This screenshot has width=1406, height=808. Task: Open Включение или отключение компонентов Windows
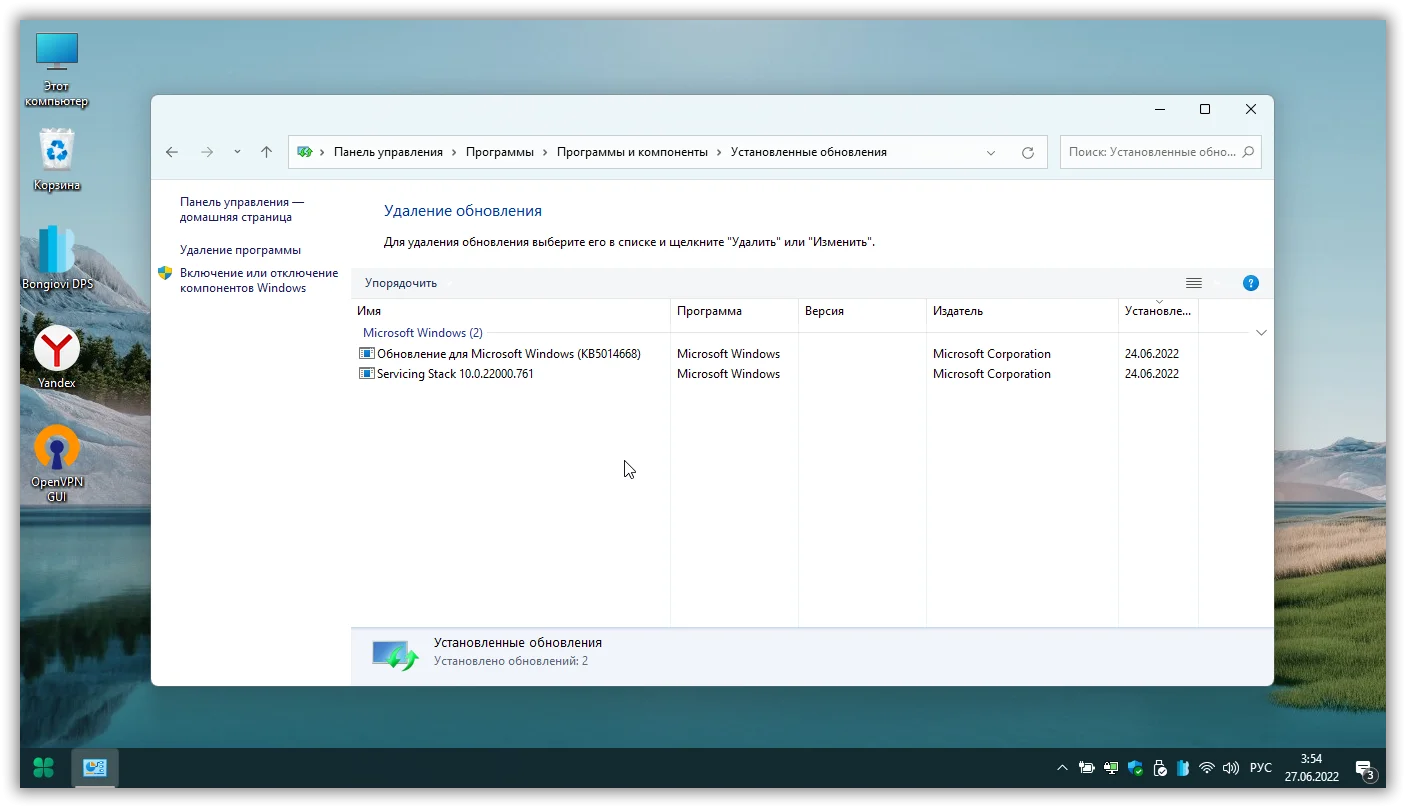pos(258,280)
